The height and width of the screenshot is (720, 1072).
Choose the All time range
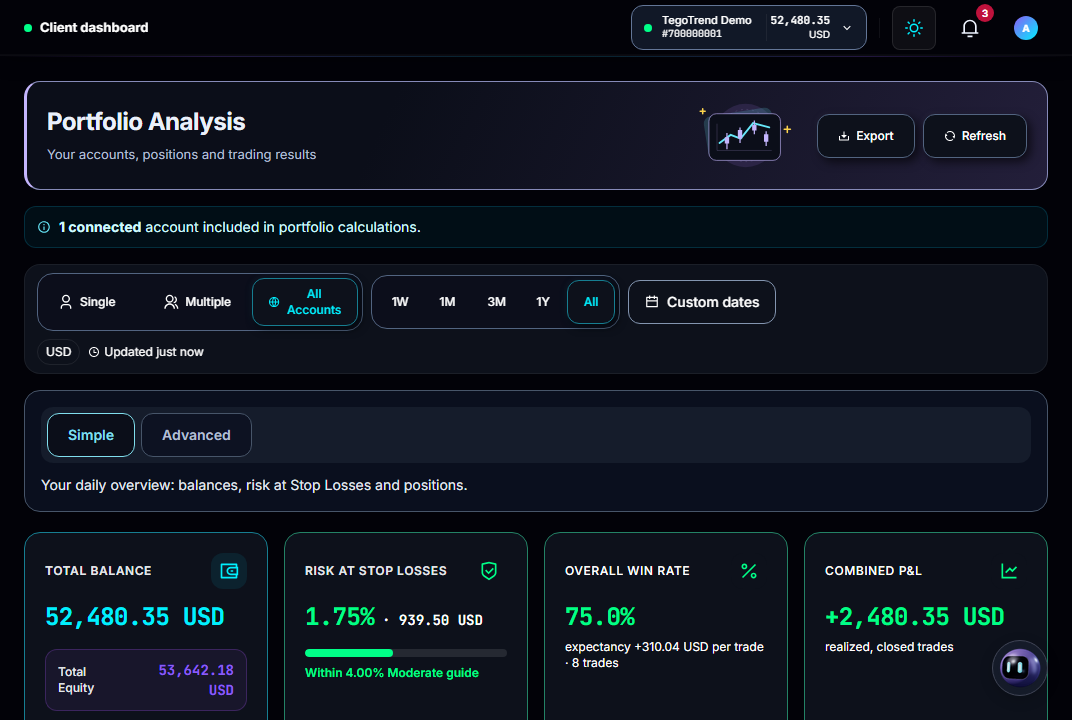(591, 302)
